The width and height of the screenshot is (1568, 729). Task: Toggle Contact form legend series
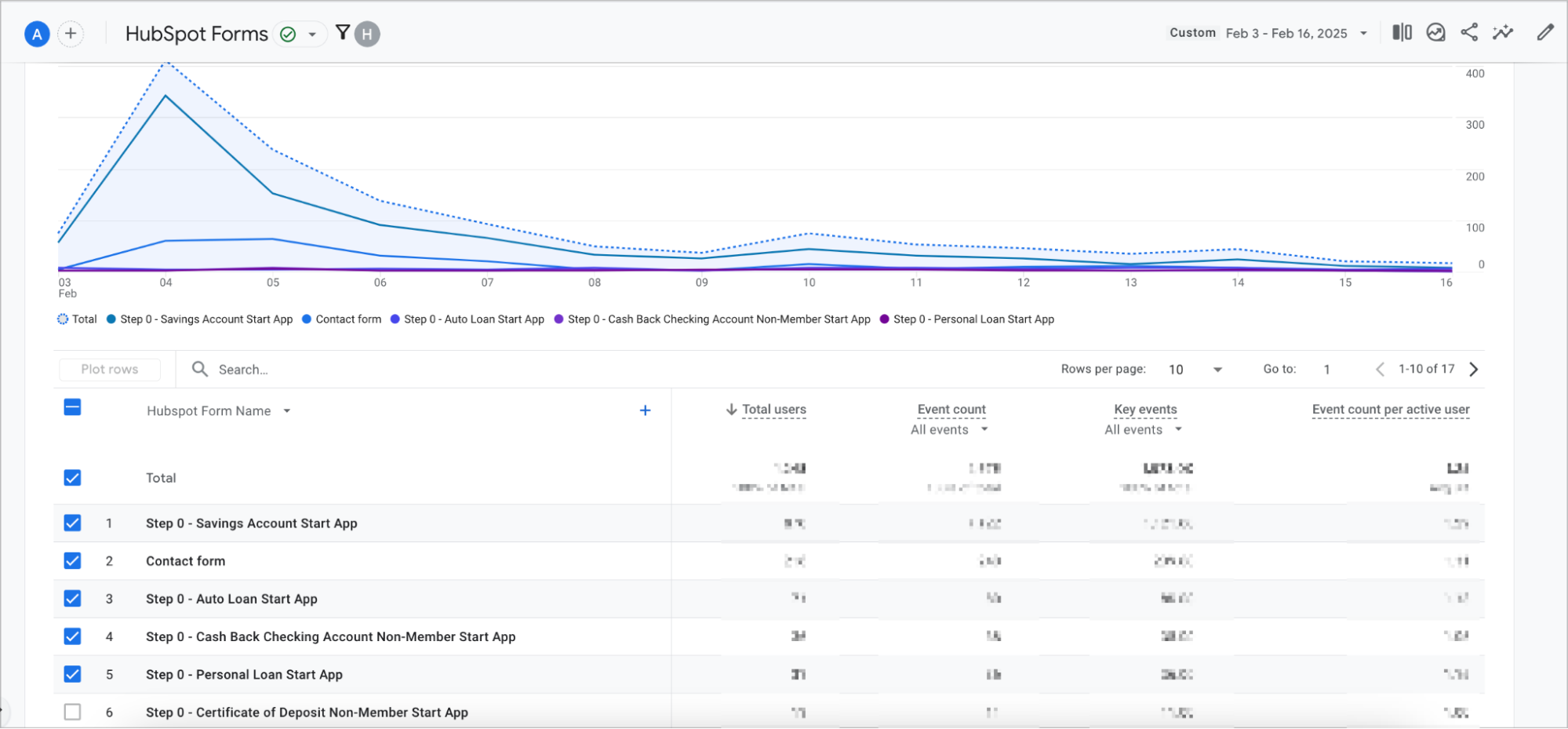(341, 319)
